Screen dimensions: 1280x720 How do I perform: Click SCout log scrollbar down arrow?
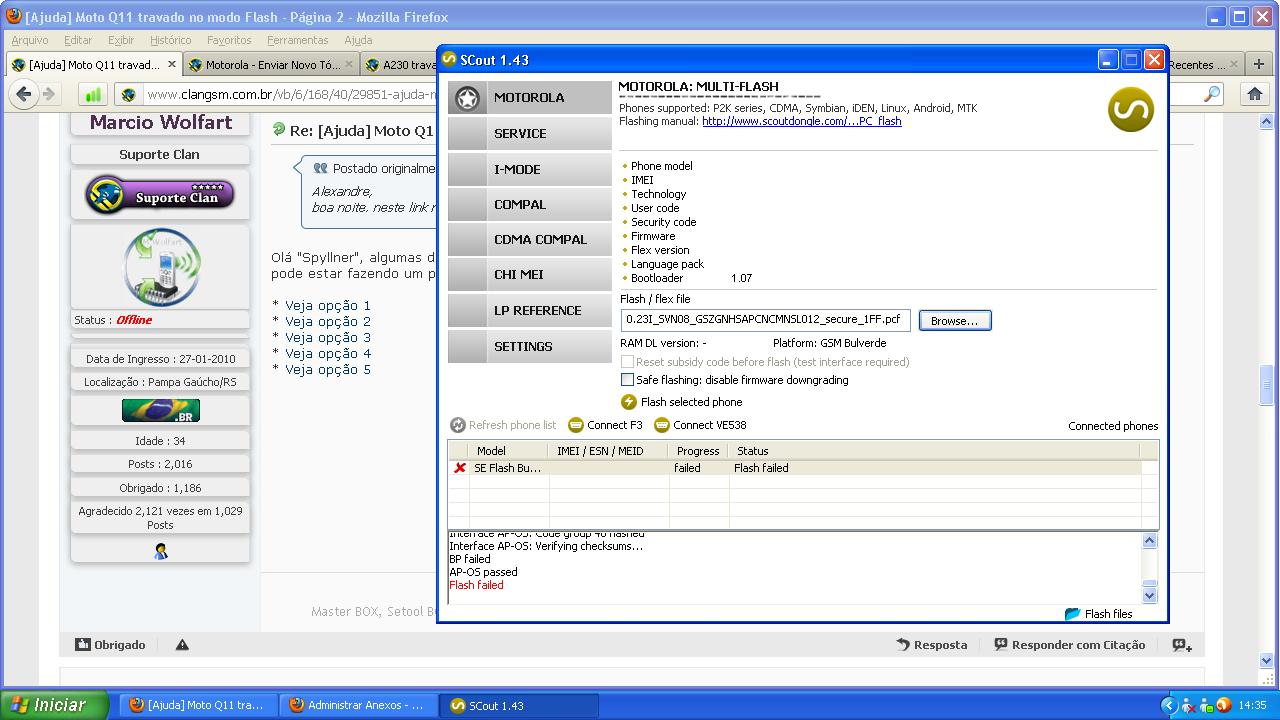[x=1150, y=595]
